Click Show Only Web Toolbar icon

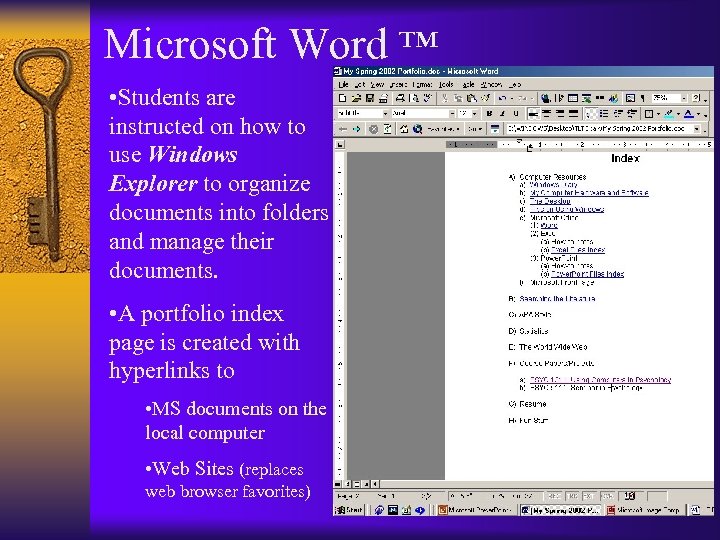(x=495, y=129)
